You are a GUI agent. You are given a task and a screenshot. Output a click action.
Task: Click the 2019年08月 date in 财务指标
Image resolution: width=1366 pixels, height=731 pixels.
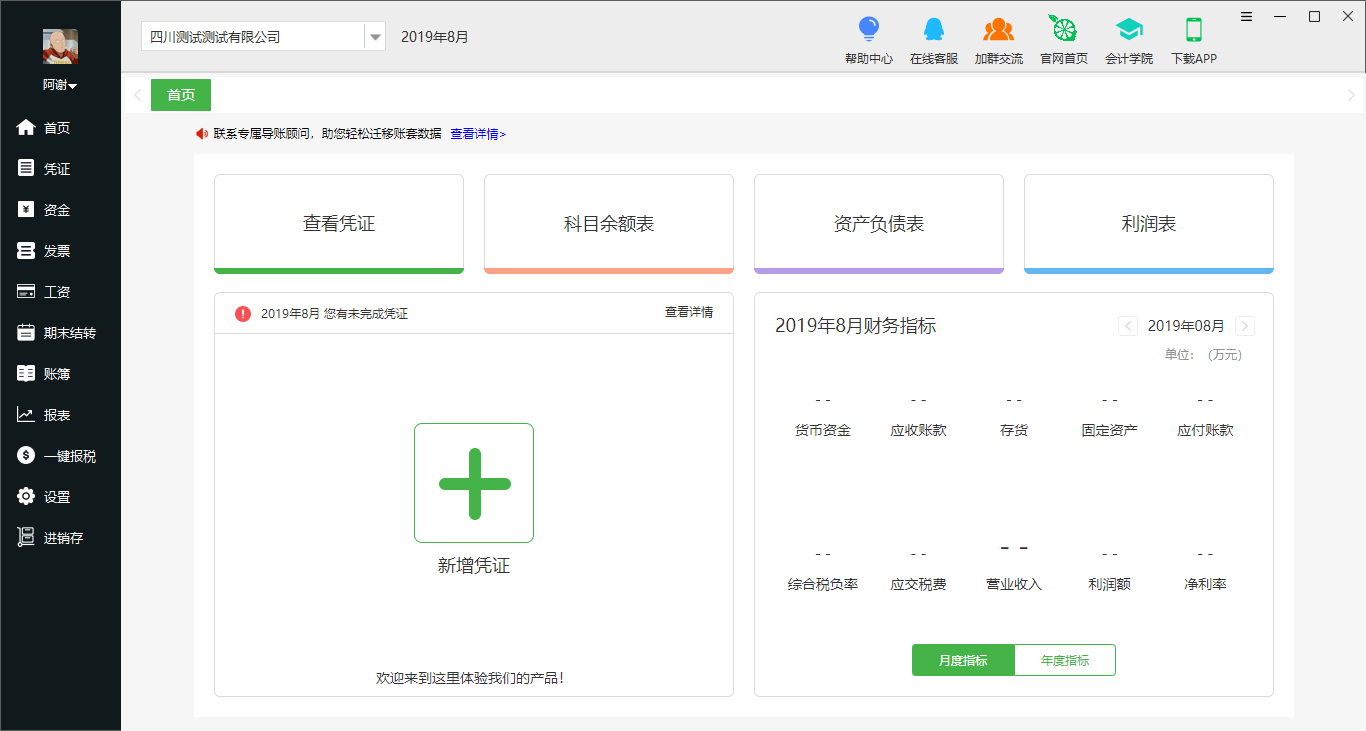1186,326
